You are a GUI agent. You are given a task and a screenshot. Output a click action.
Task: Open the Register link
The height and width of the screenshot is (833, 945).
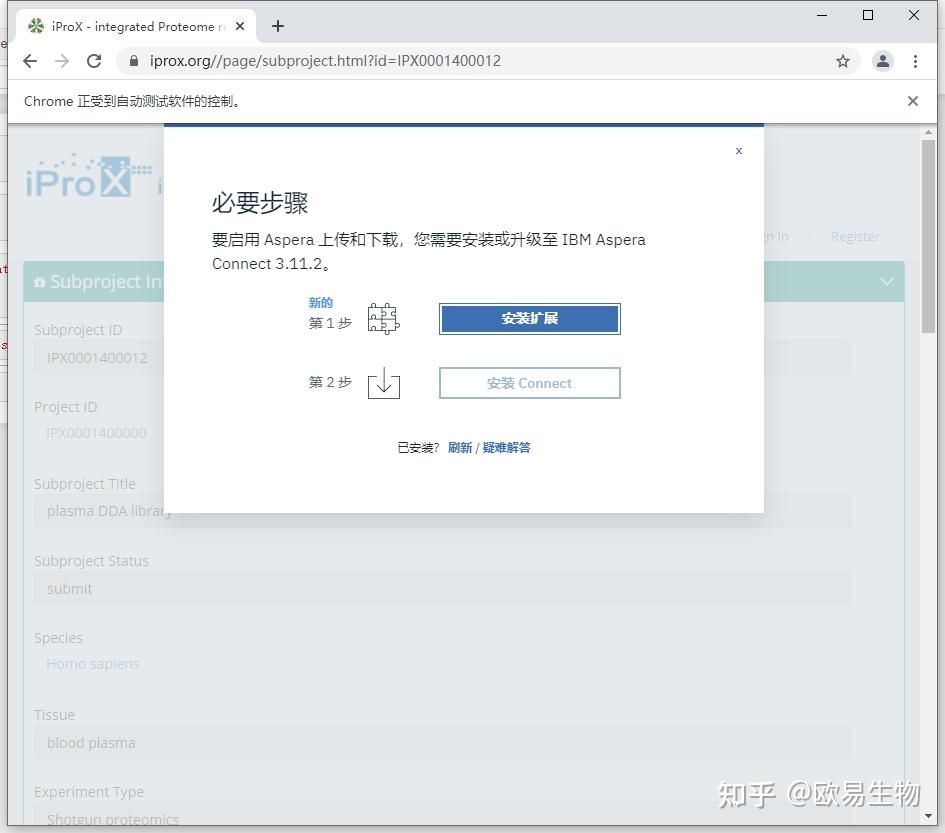tap(855, 236)
